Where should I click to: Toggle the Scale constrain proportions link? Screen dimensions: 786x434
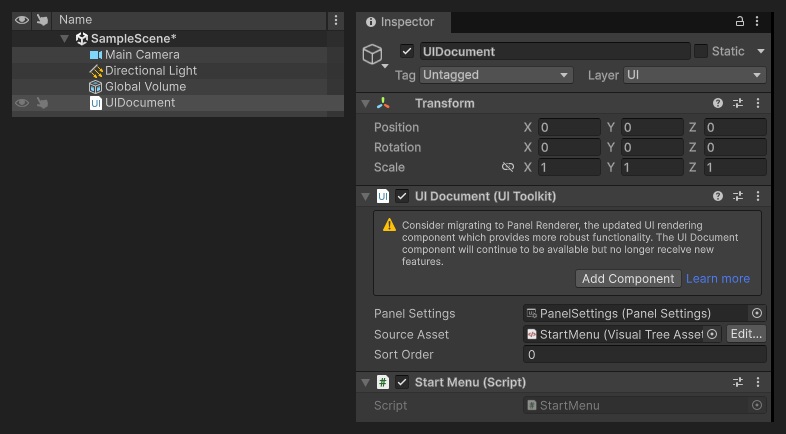pyautogui.click(x=508, y=167)
